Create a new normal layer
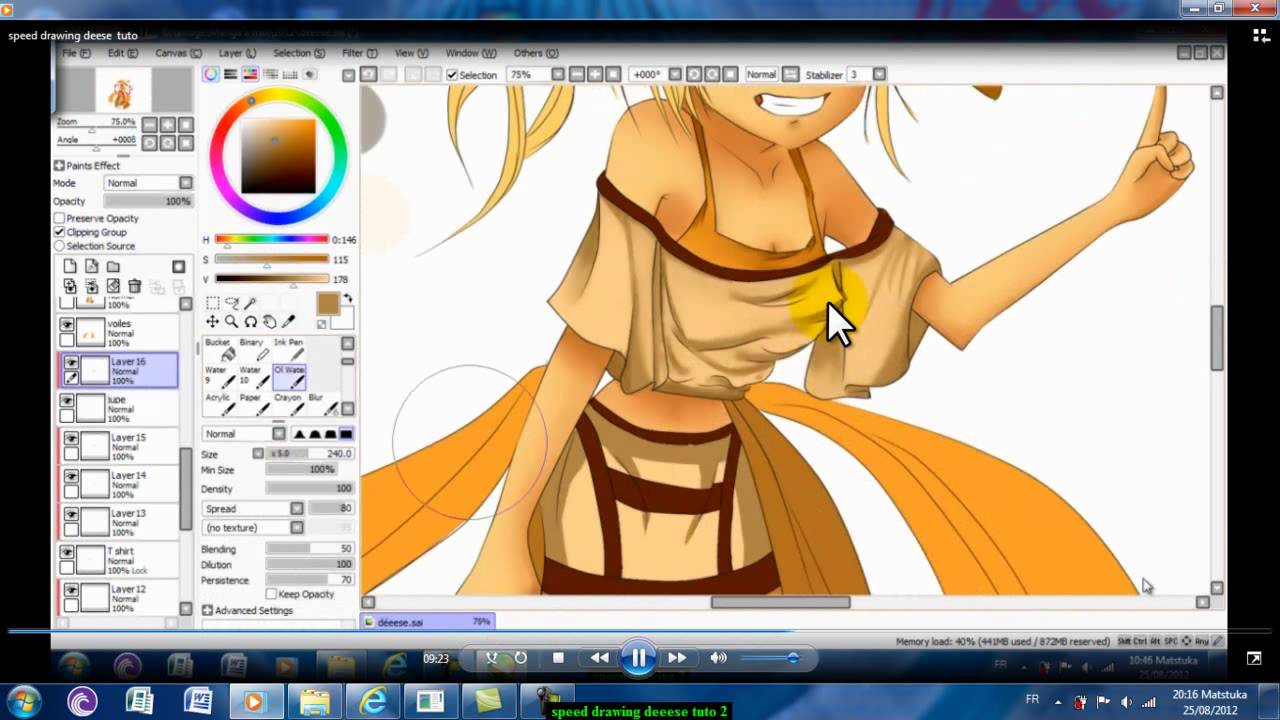Screen dimensions: 1280x720 70,267
